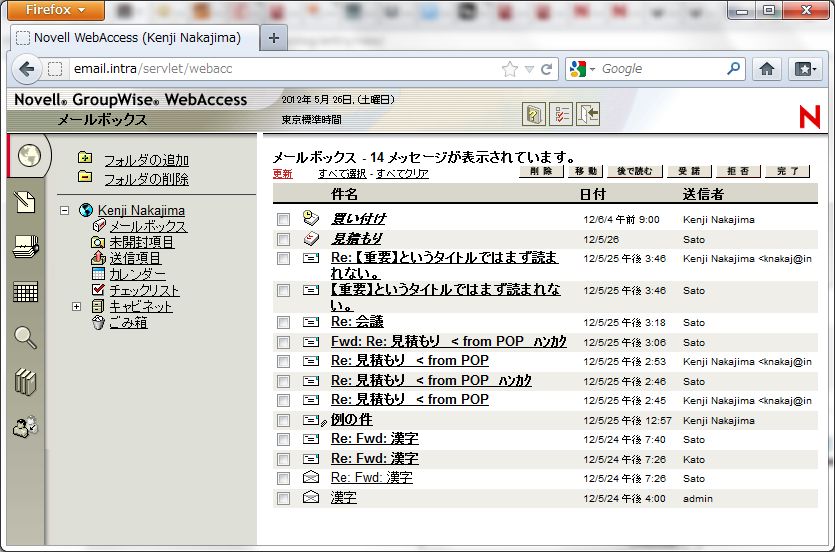Screen dimensions: 835x552
Task: Collapse the Kenji Nakajima tree node
Action: (64, 210)
